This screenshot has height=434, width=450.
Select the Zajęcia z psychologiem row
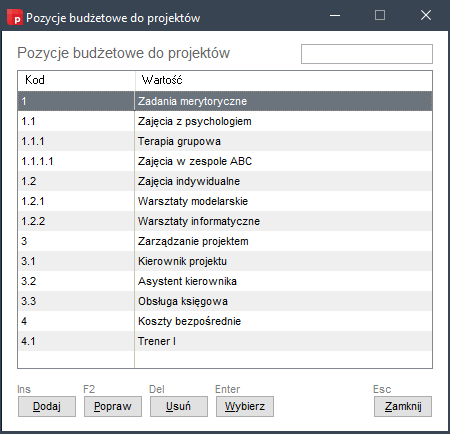[x=225, y=121]
